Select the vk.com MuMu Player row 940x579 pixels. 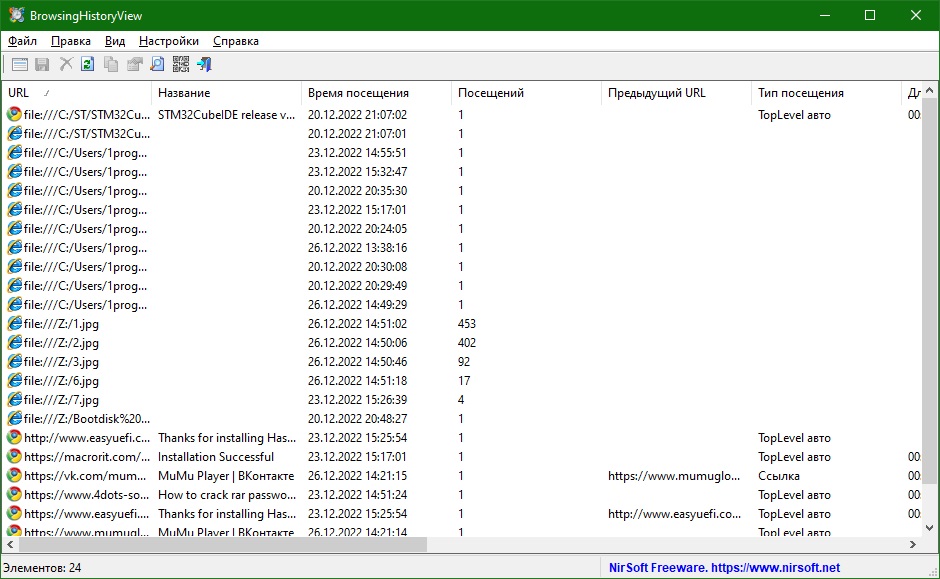tap(462, 476)
